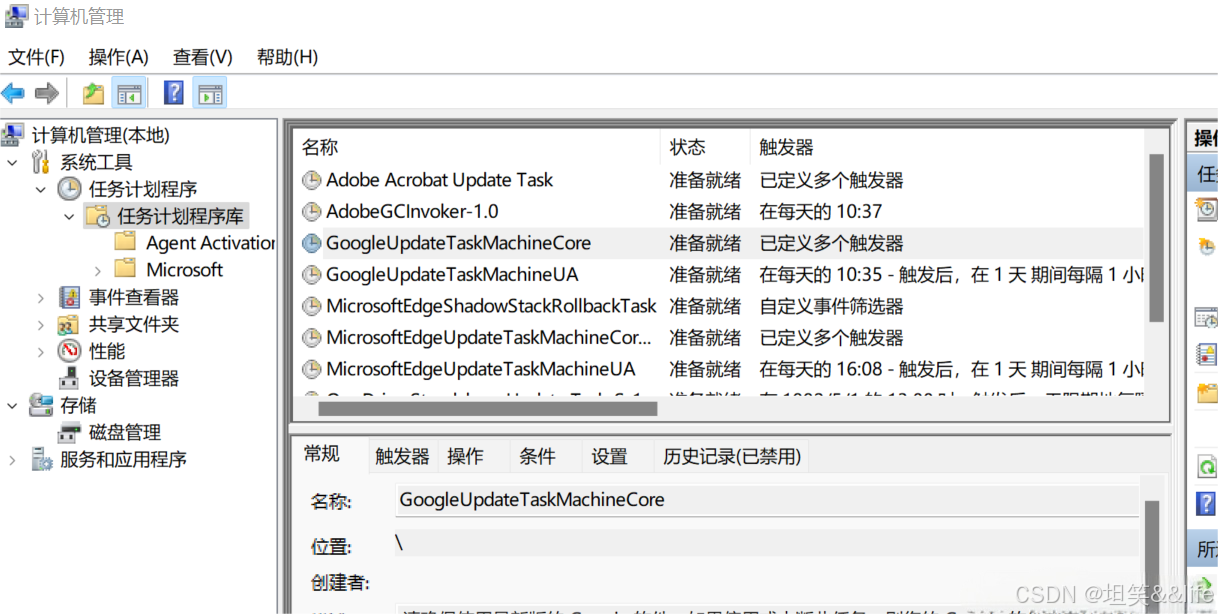
Task: Open the 操作(A) menu
Action: pyautogui.click(x=118, y=57)
